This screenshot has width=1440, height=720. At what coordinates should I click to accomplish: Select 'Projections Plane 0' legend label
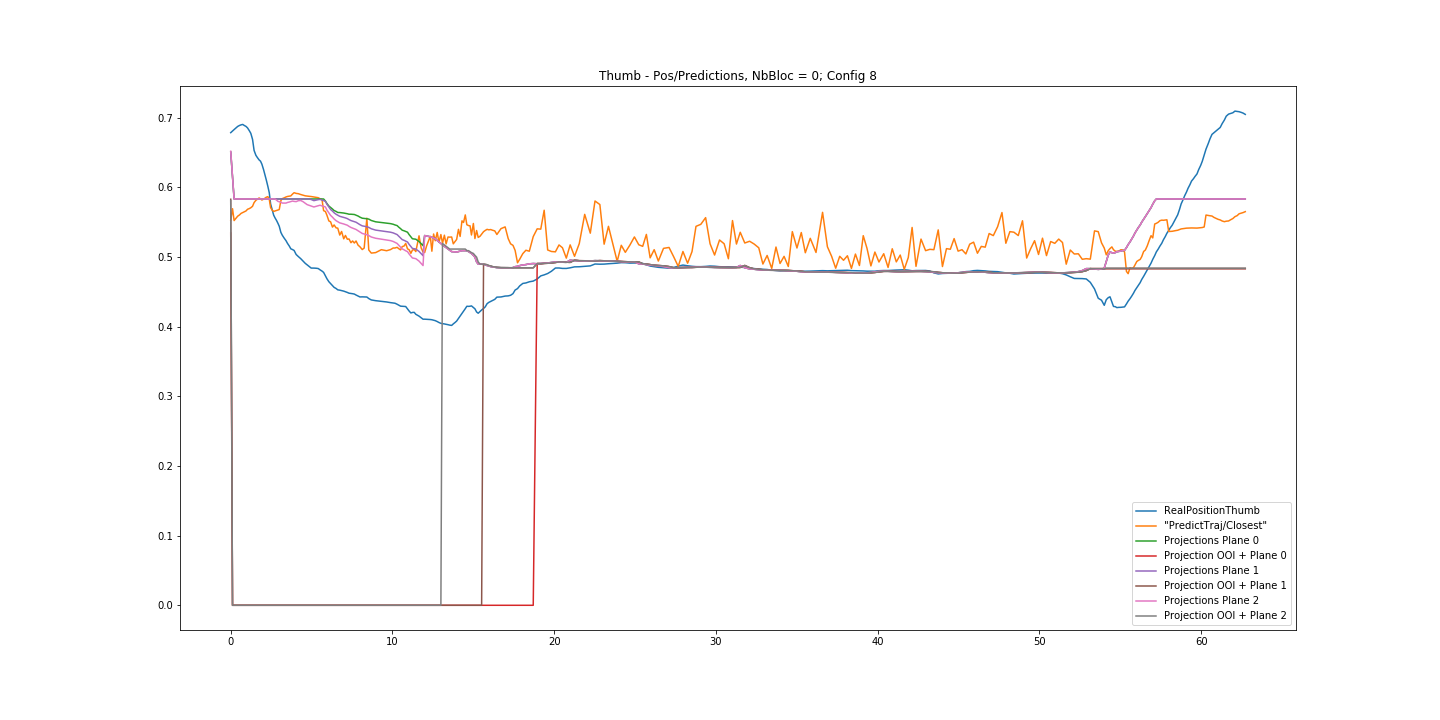[1211, 541]
